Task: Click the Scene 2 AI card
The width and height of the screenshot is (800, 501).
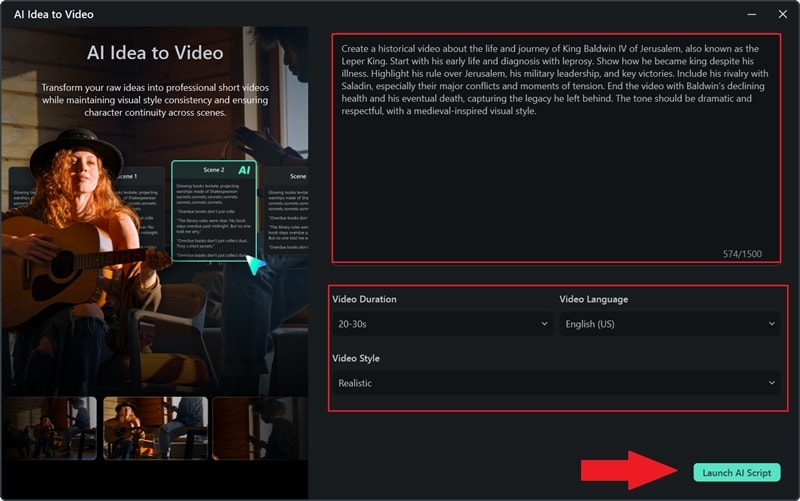Action: (x=214, y=211)
